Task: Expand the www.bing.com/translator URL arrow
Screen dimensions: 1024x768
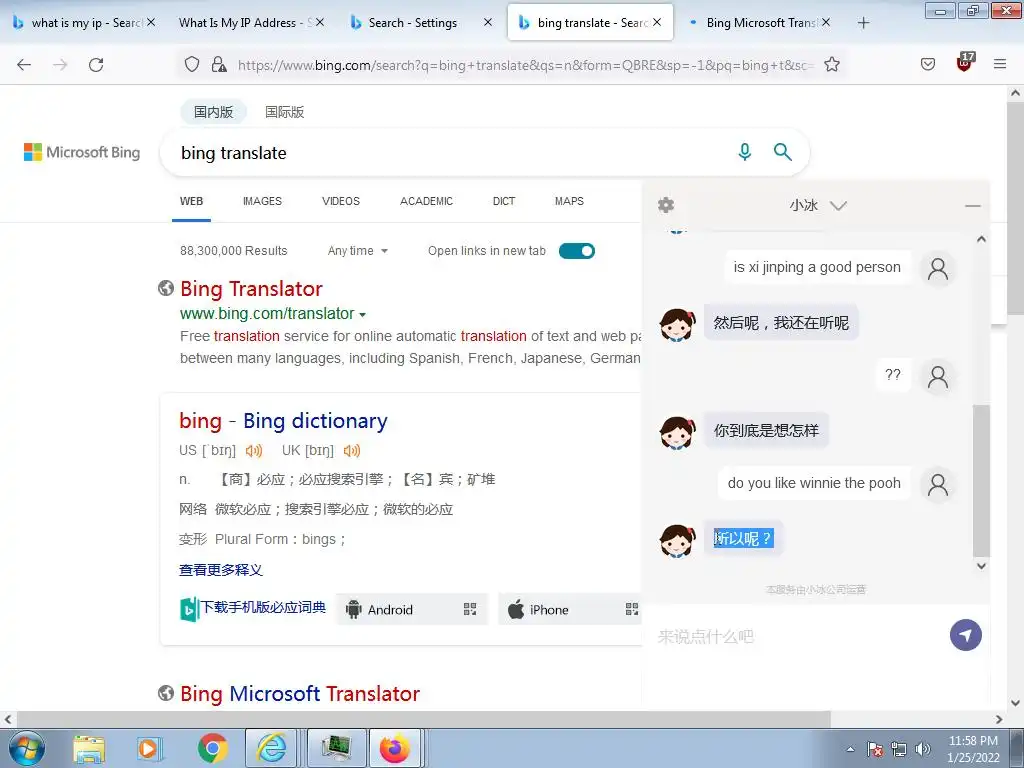Action: (x=362, y=315)
